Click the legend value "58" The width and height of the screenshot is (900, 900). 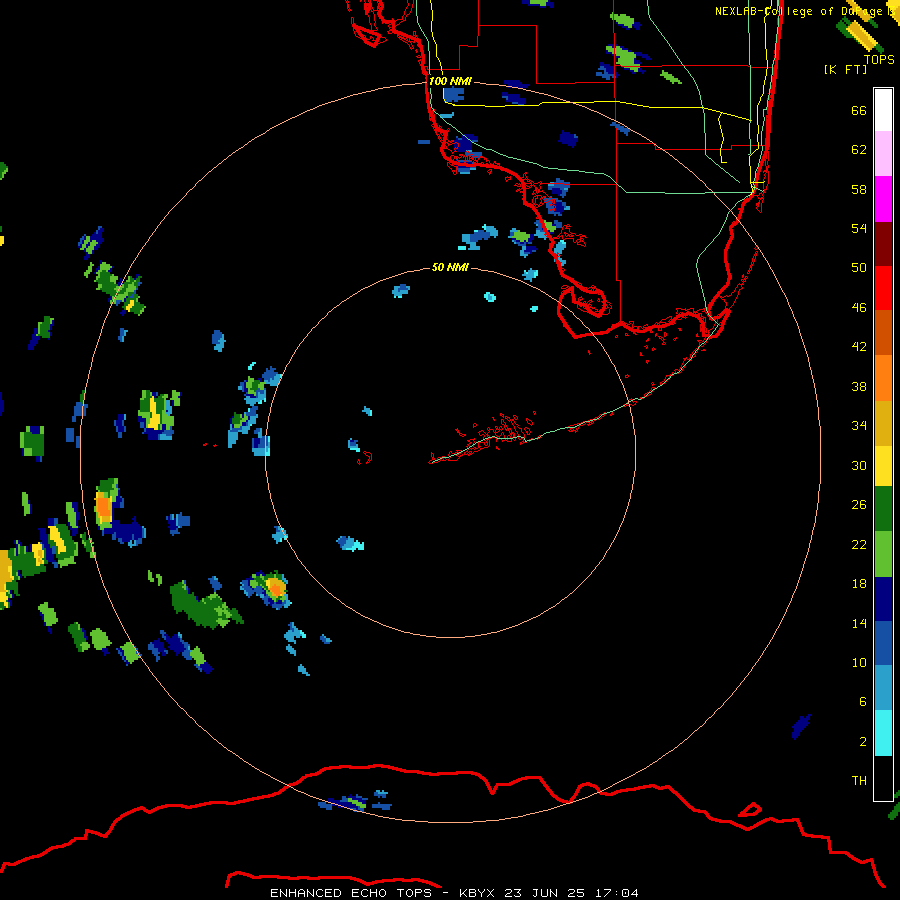click(859, 189)
